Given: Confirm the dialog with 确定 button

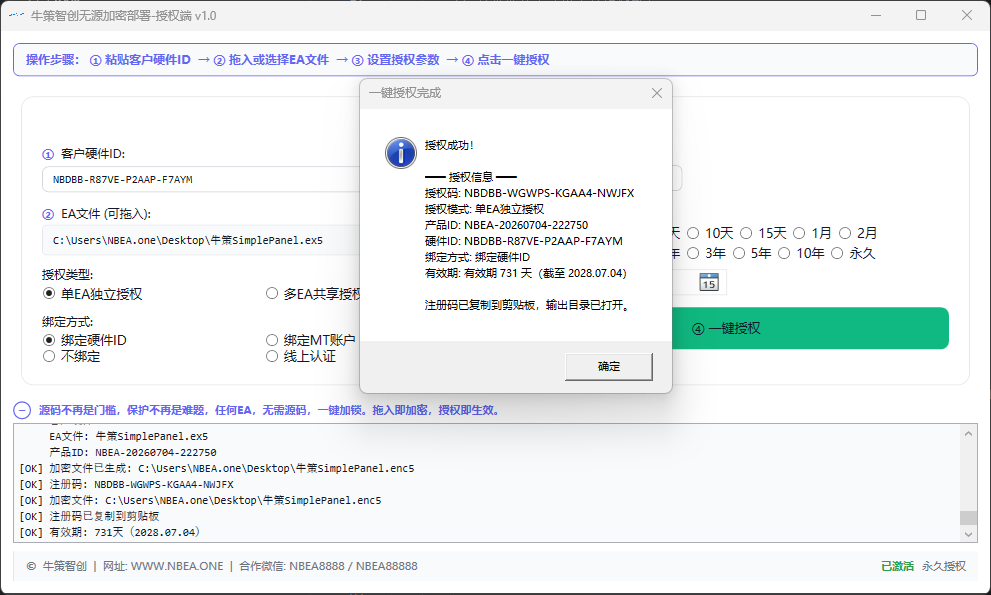Looking at the screenshot, I should (x=609, y=367).
